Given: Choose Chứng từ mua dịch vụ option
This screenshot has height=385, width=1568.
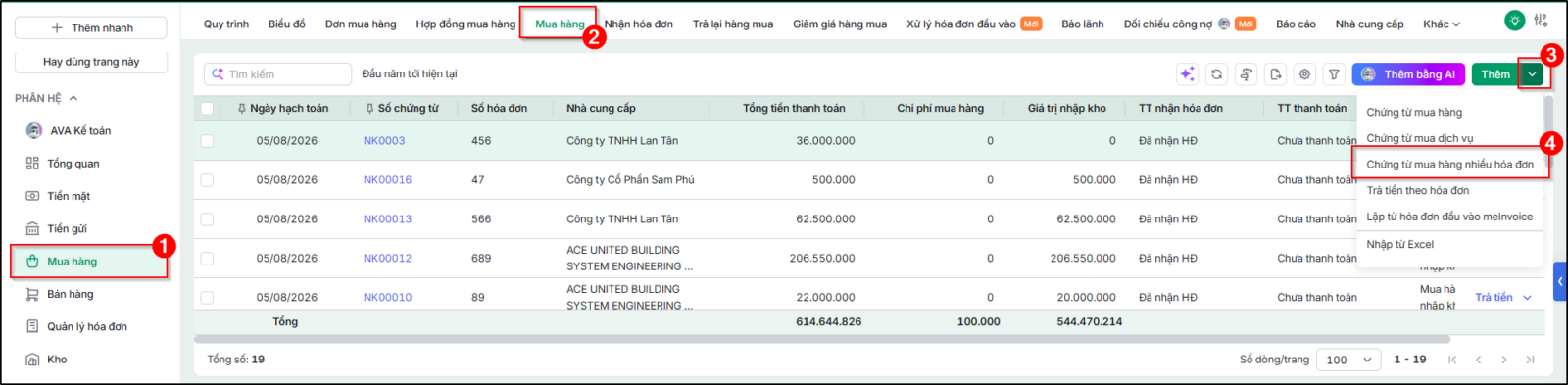Looking at the screenshot, I should 1420,138.
